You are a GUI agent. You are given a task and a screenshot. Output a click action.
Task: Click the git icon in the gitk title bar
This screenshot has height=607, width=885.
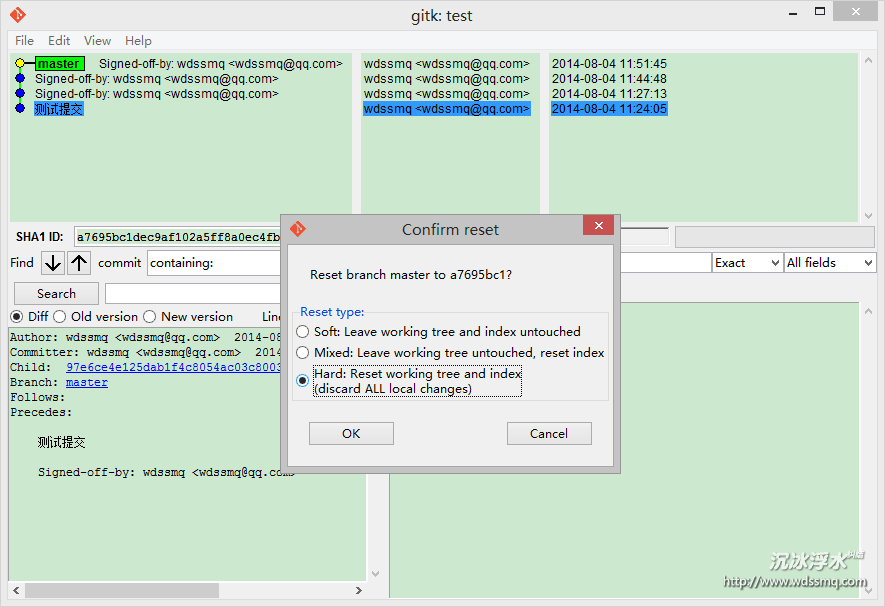tap(18, 15)
